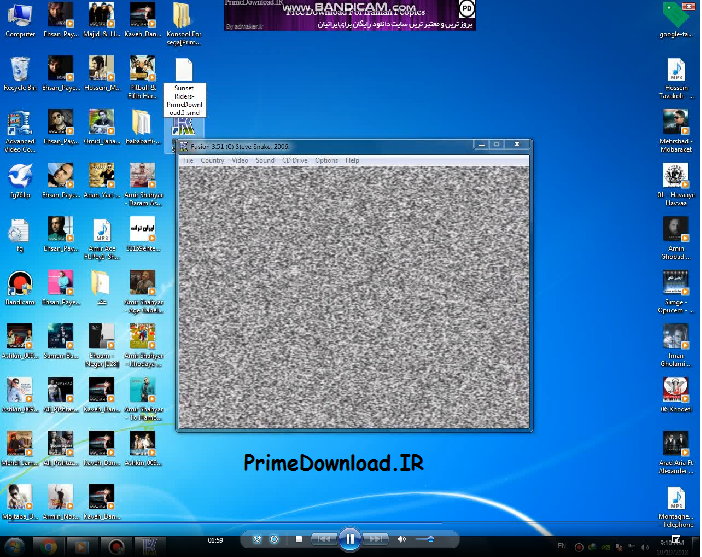Open the Pitbull media file
702x557 pixels.
pos(143,77)
